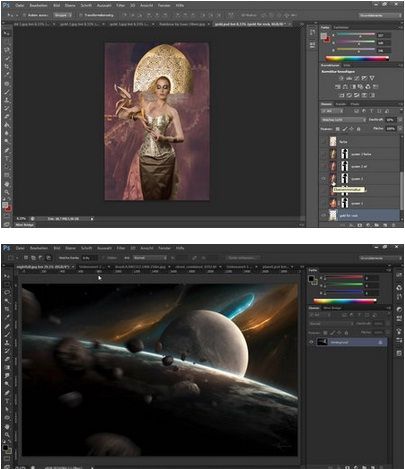Open Fenster menu in upper Photoshop window

point(164,6)
